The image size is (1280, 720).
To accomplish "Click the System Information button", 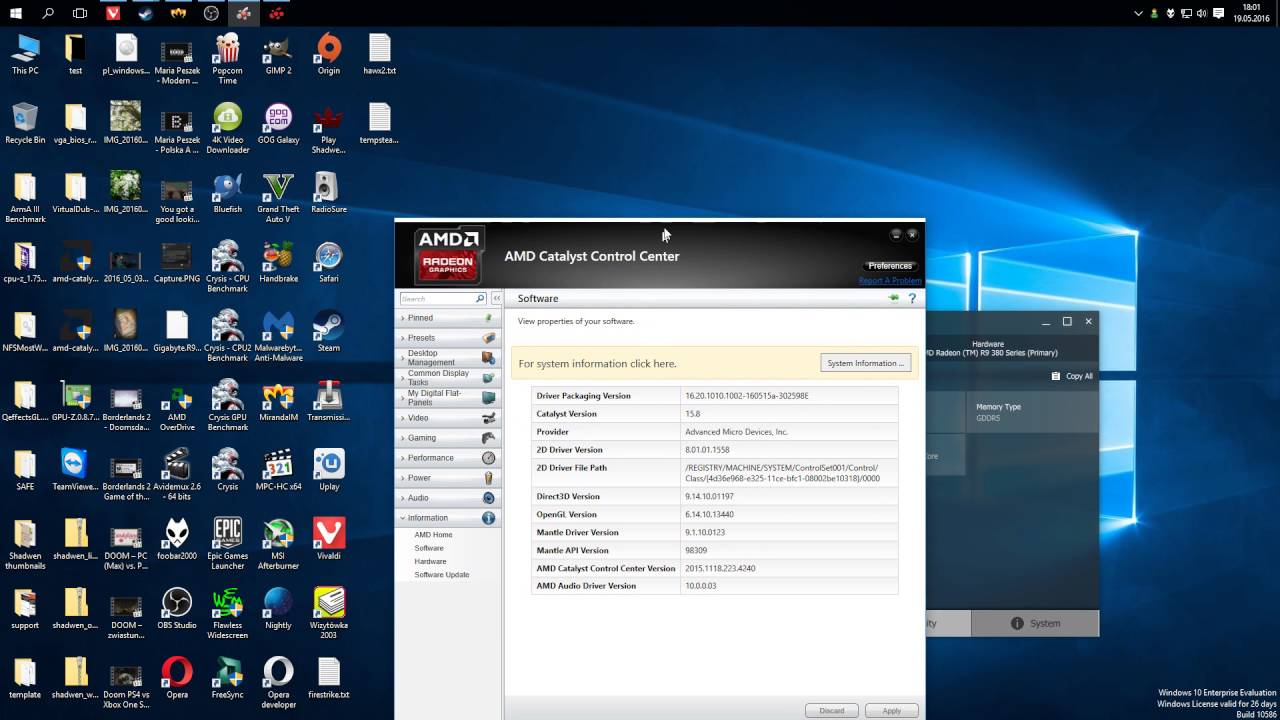I will (866, 363).
